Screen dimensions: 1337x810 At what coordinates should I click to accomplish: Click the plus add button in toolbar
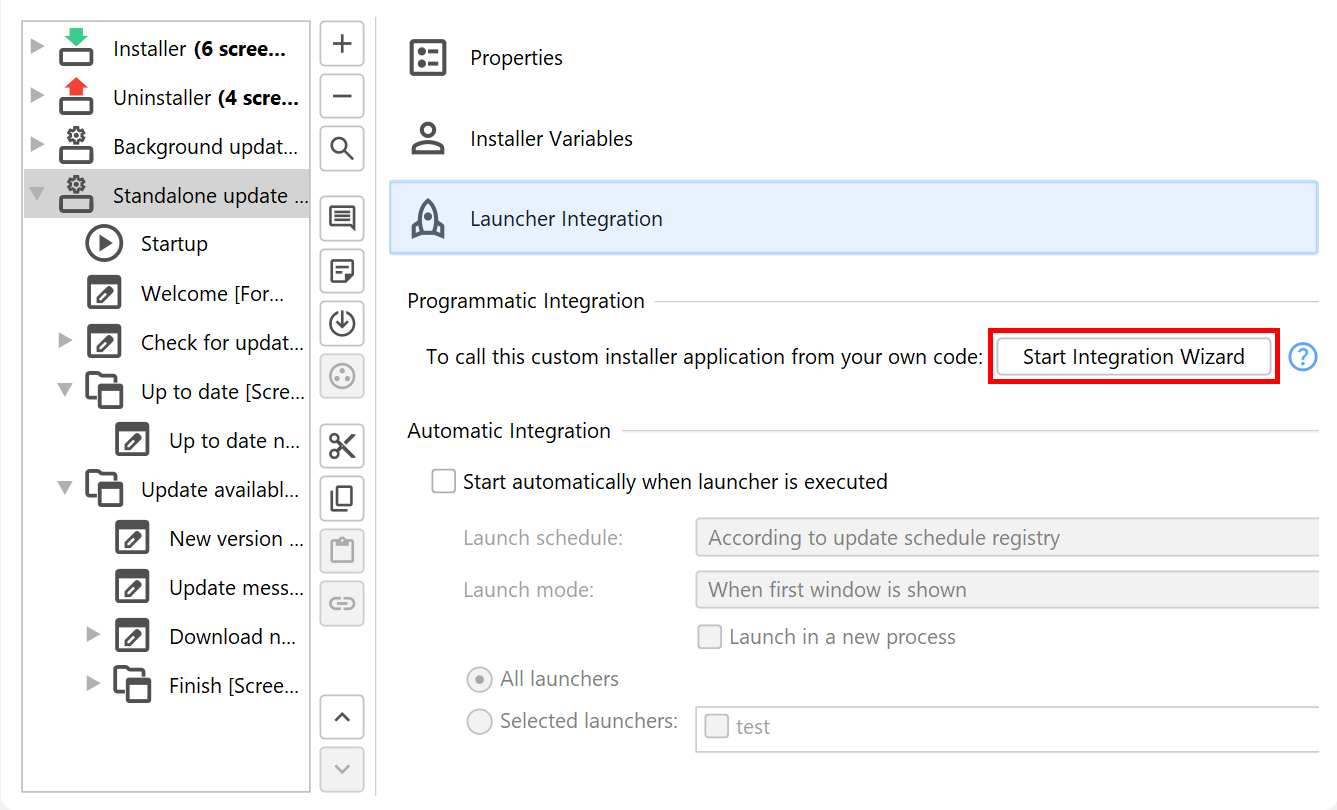tap(342, 44)
